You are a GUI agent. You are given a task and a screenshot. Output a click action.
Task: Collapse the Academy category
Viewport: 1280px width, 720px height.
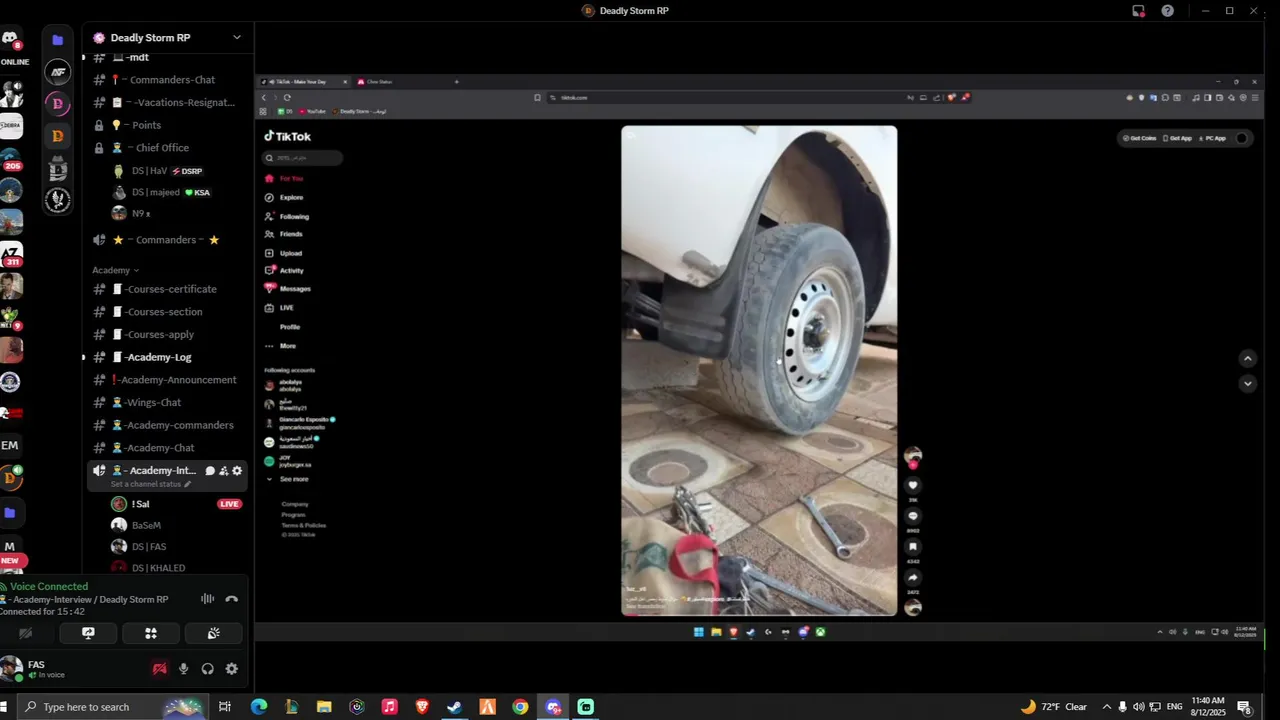click(x=115, y=270)
